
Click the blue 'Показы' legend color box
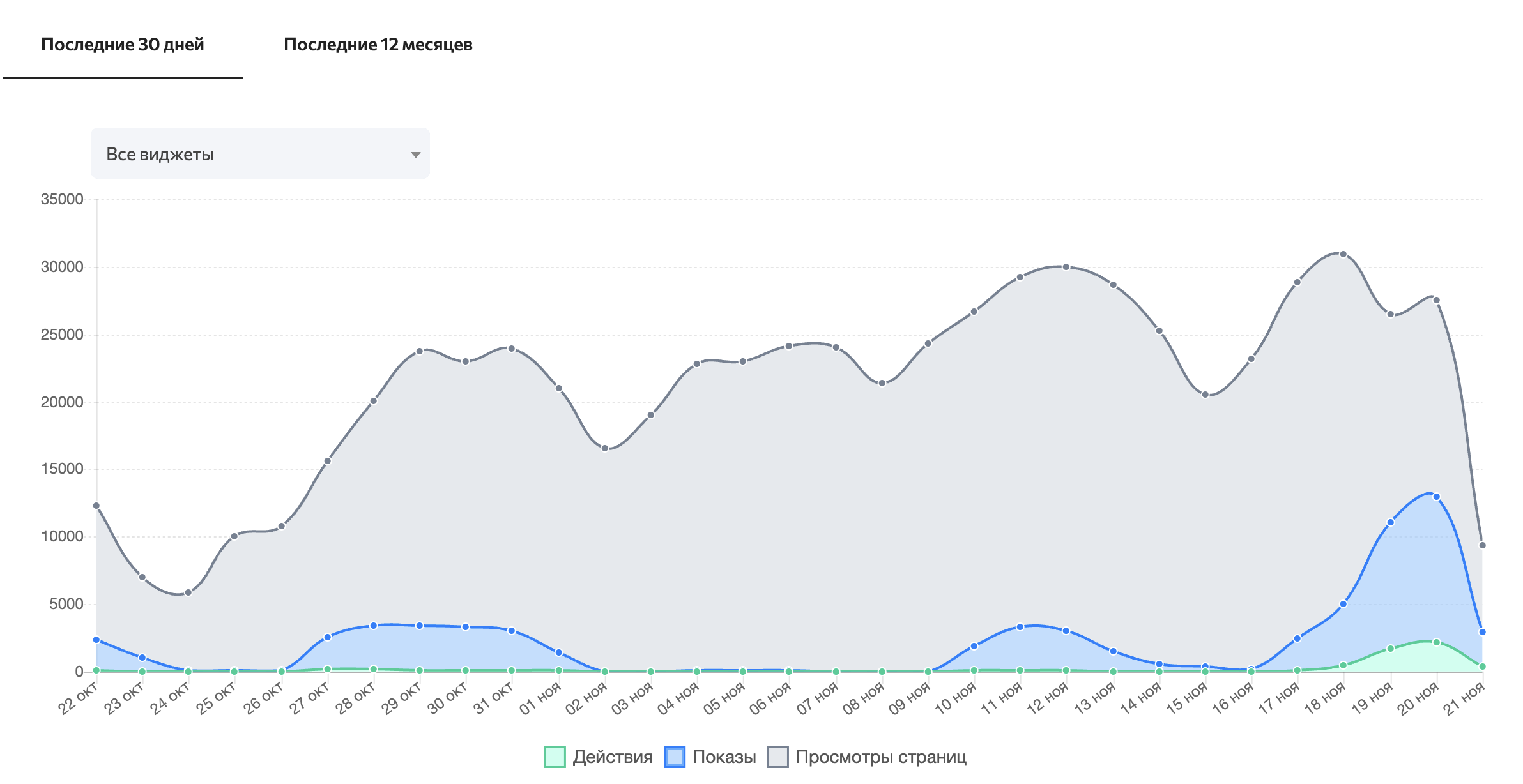pos(675,757)
